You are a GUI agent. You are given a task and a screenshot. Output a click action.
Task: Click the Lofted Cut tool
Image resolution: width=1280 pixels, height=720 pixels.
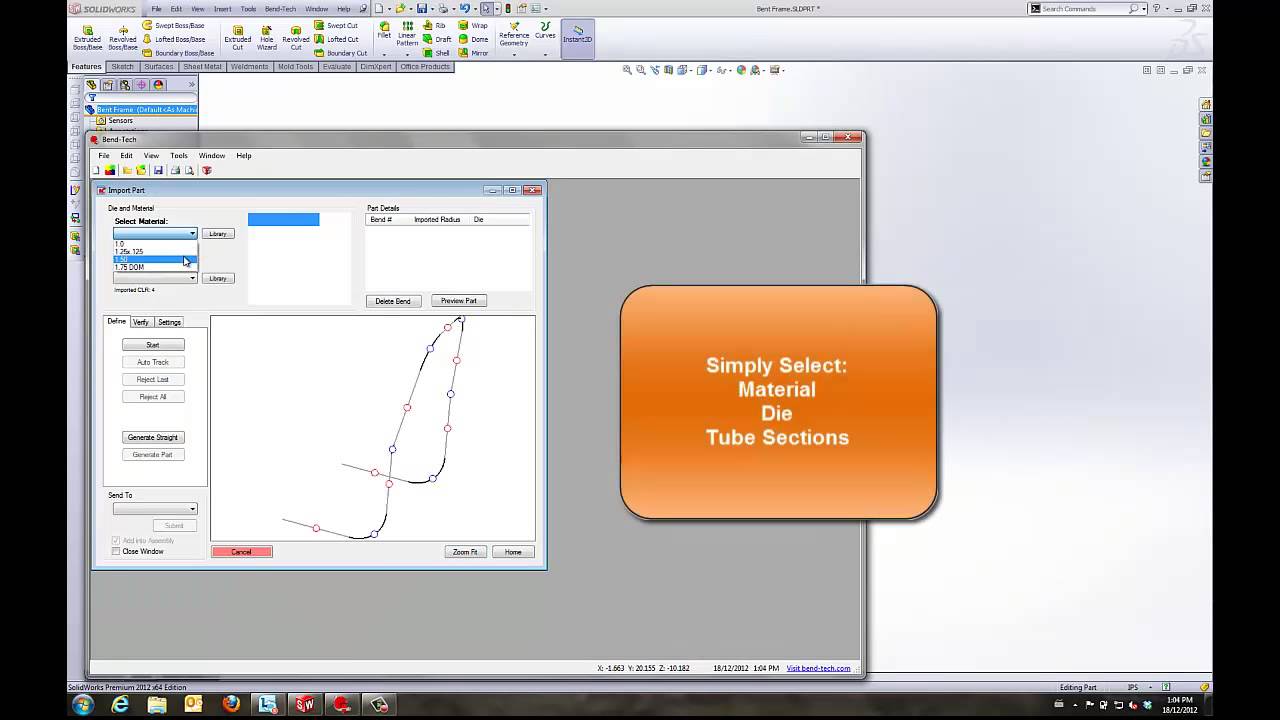coord(337,40)
